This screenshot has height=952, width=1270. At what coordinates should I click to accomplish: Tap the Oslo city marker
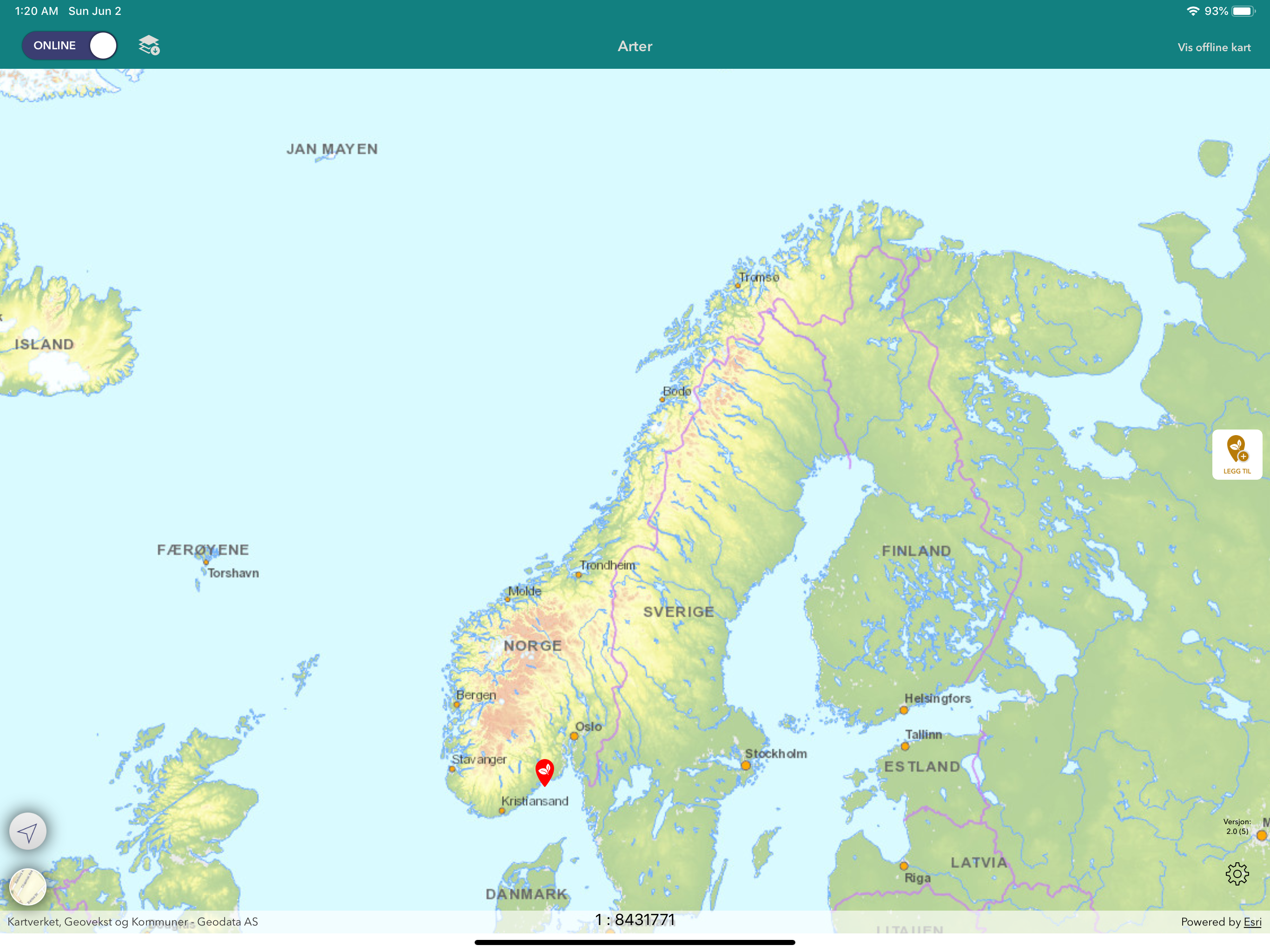point(574,736)
